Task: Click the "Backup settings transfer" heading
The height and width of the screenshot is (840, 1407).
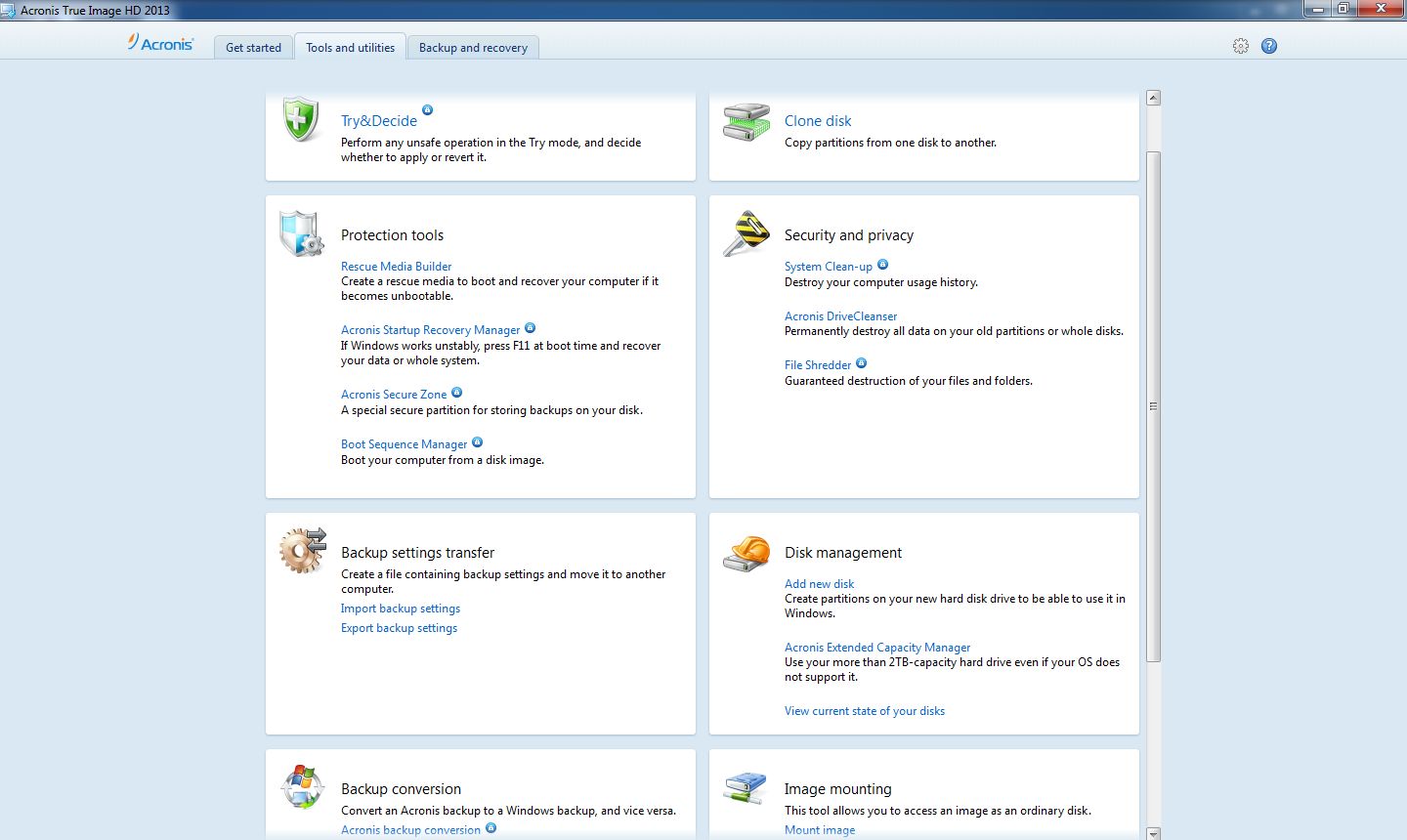Action: coord(417,553)
